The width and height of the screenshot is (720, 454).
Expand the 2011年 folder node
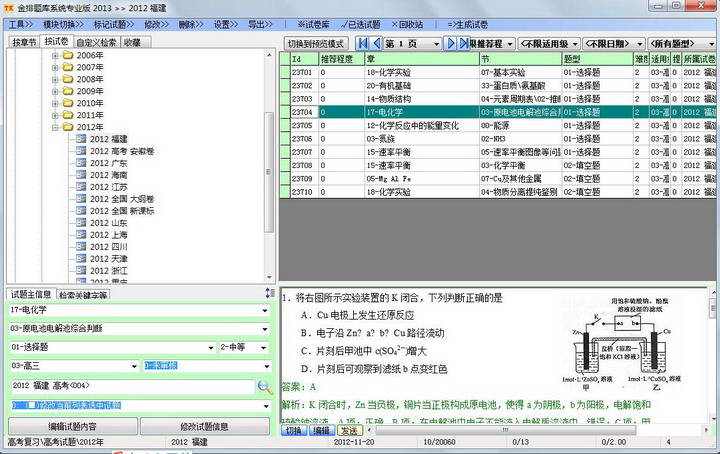point(55,115)
